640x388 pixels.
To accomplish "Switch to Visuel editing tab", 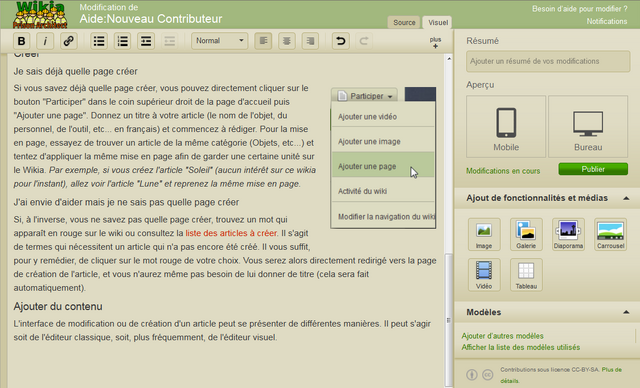I will (438, 22).
